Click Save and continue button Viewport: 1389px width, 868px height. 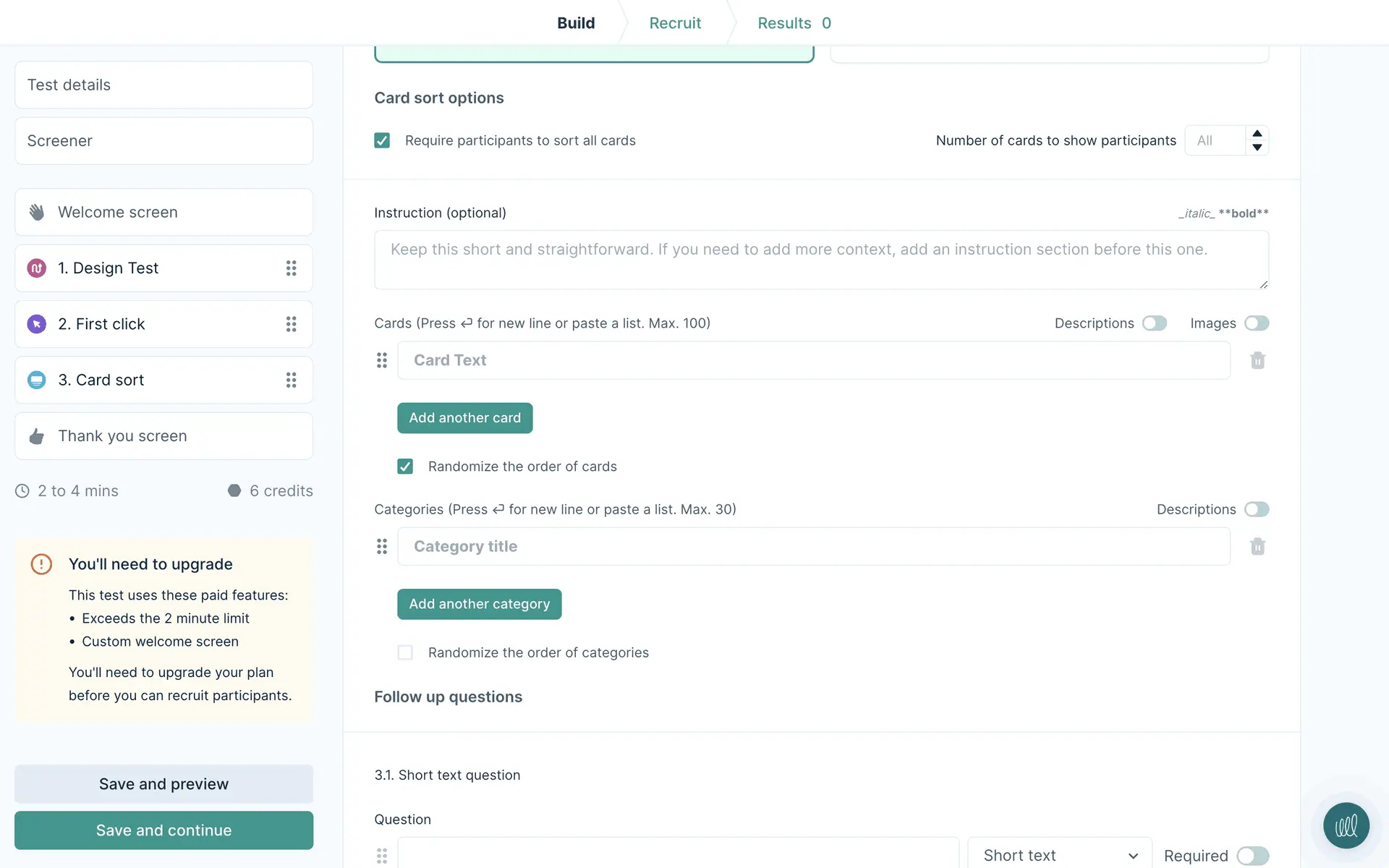163,830
